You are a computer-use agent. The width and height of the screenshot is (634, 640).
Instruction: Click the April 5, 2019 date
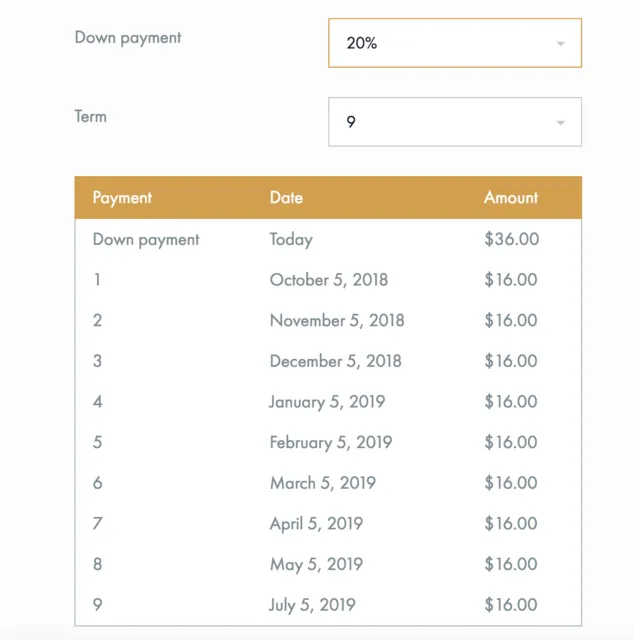[x=316, y=524]
